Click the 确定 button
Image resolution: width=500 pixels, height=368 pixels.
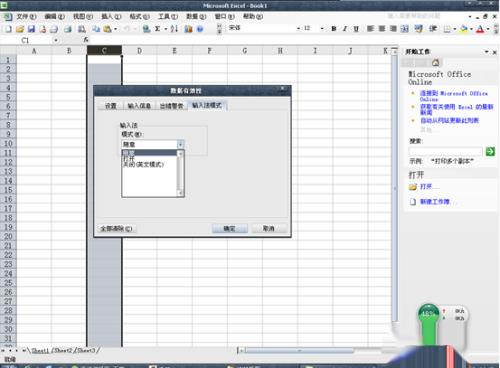(230, 228)
